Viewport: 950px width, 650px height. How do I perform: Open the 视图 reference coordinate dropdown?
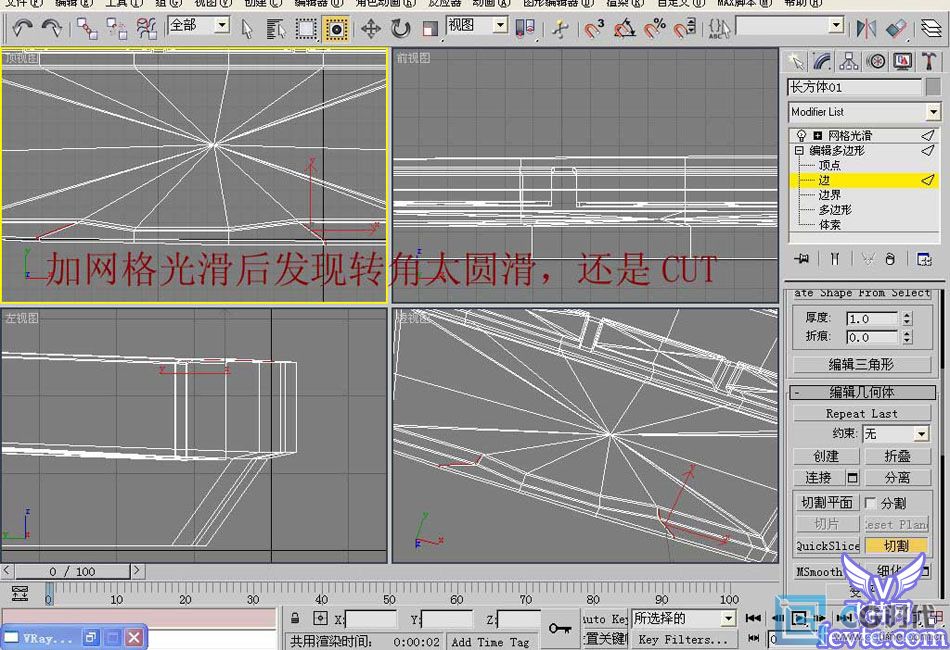click(x=500, y=25)
